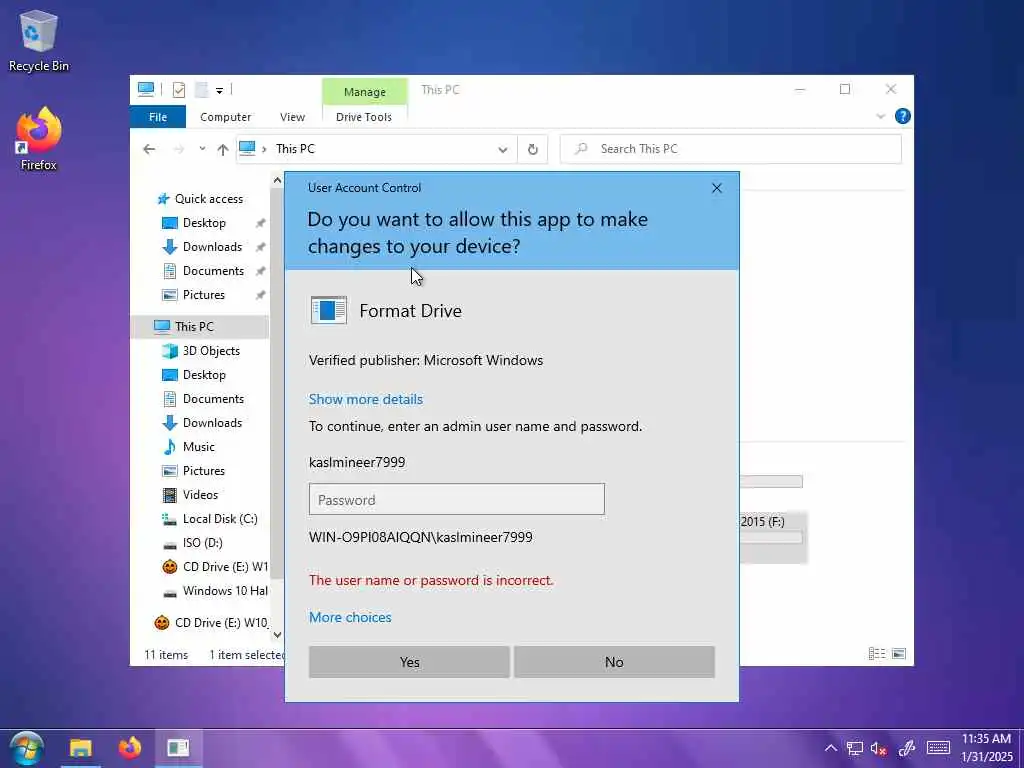Open Music in the navigation pane

[x=199, y=447]
